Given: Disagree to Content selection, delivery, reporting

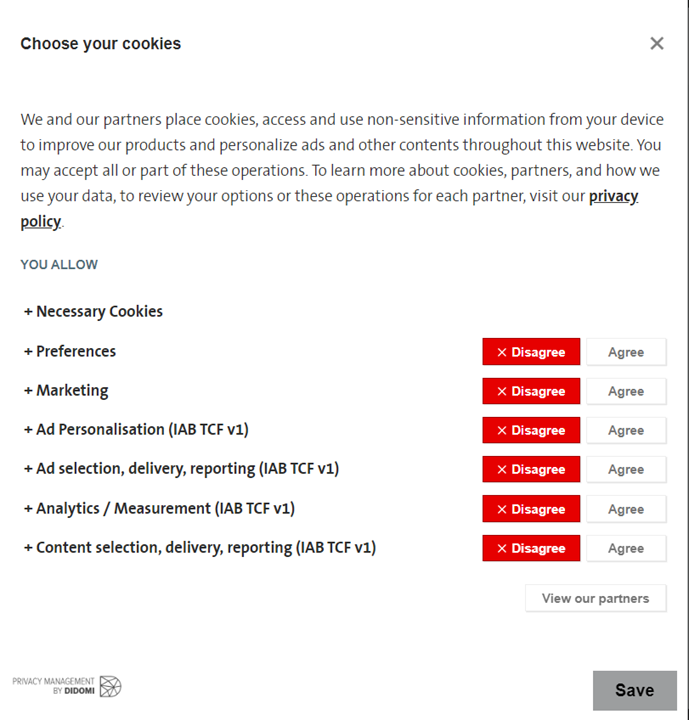Looking at the screenshot, I should point(531,548).
